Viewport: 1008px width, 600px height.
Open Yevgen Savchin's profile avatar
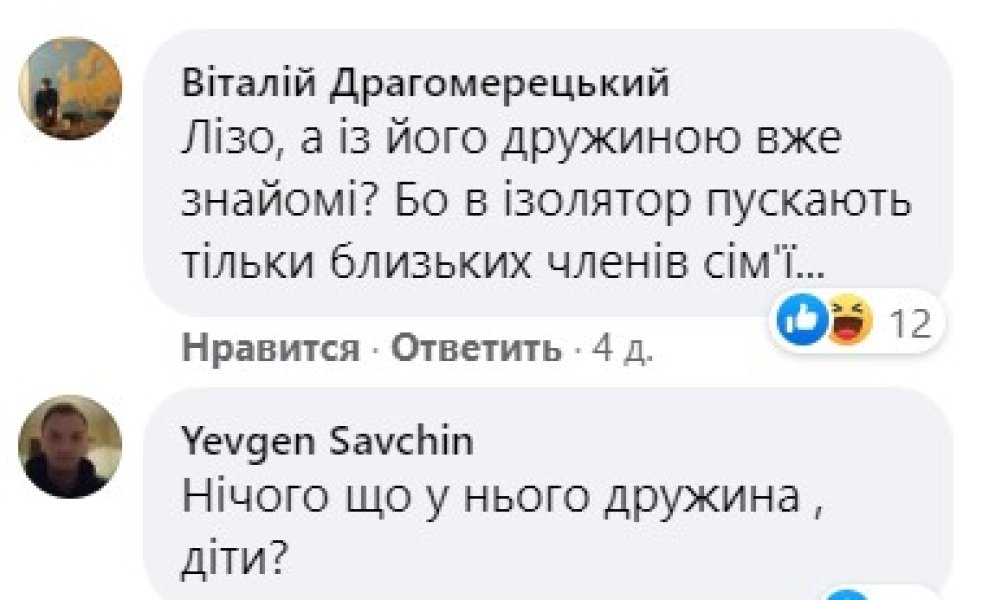point(71,446)
